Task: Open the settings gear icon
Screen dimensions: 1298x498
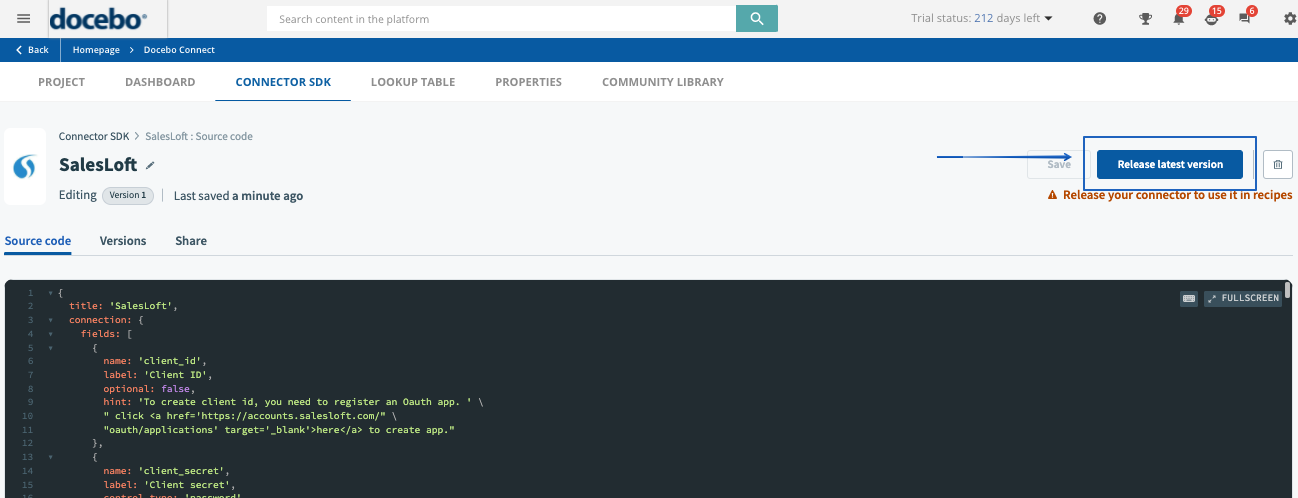Action: 1289,19
